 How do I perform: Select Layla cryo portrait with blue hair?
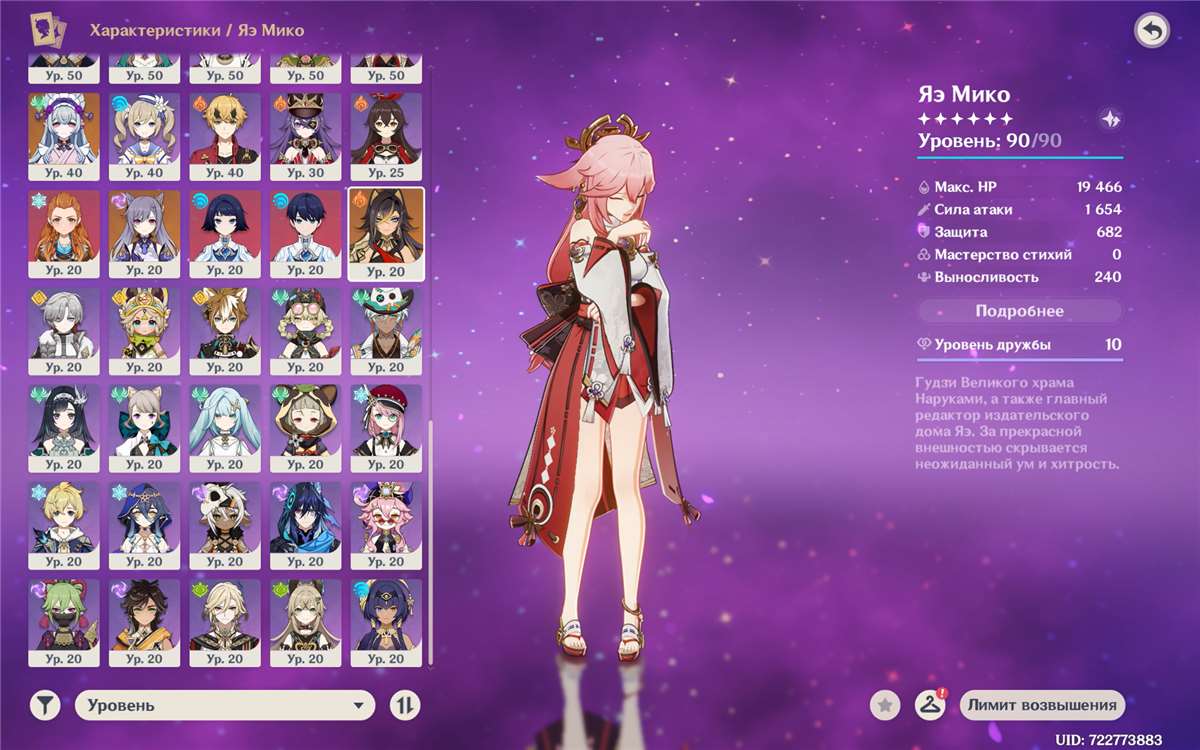[145, 527]
